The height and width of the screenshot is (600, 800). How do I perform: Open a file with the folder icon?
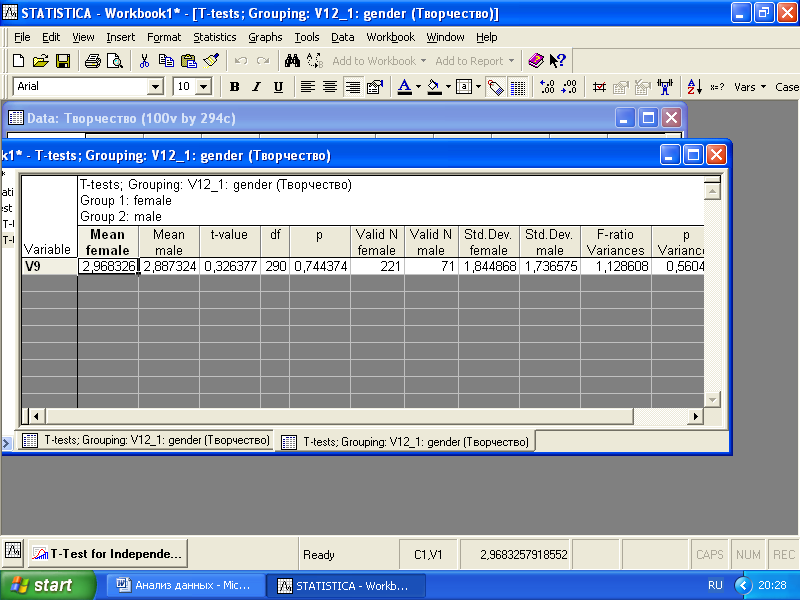(x=41, y=61)
